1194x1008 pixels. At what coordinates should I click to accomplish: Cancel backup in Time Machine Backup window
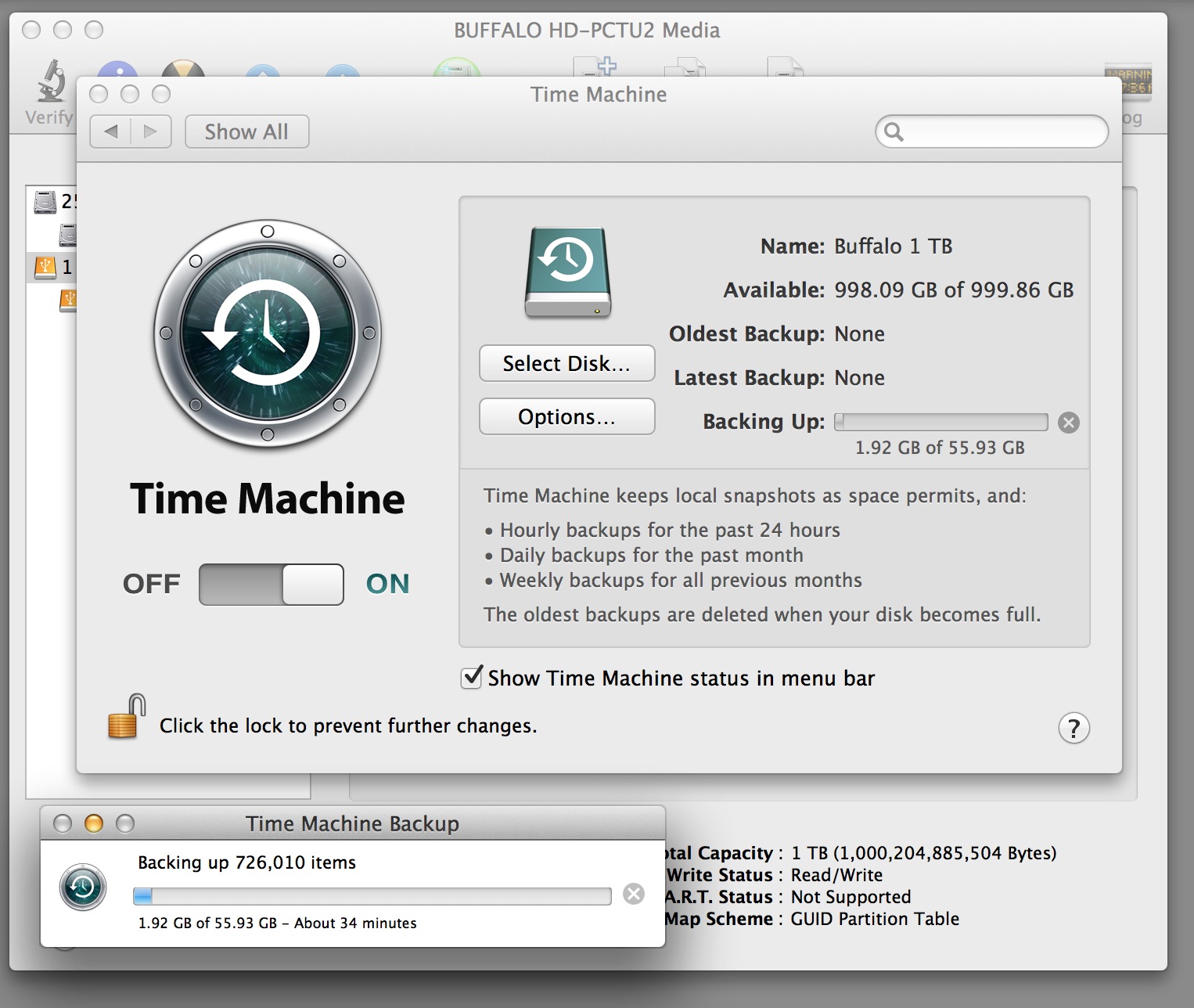point(634,894)
